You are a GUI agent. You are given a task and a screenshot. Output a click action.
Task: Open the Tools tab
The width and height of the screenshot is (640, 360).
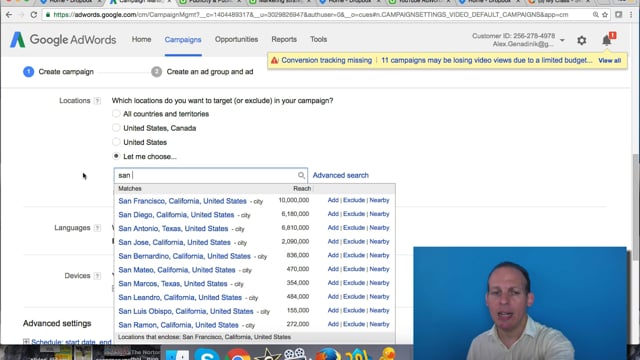318,40
